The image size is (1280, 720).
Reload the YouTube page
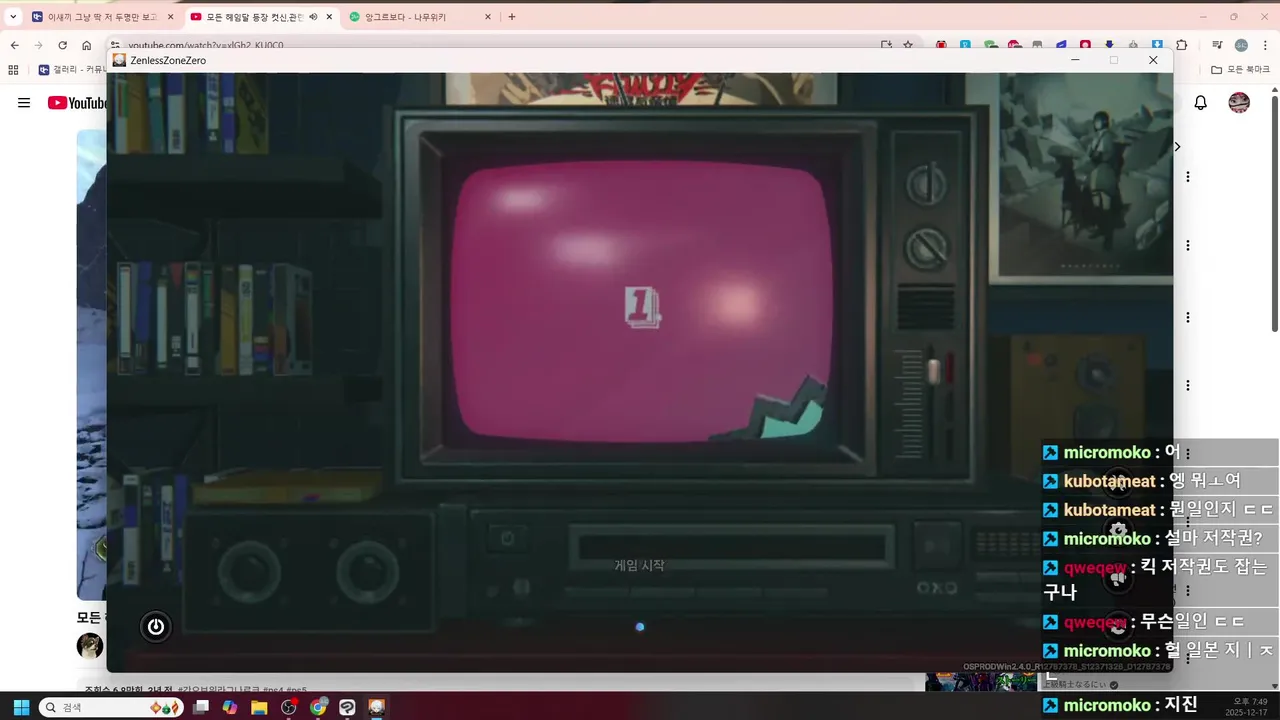click(62, 45)
